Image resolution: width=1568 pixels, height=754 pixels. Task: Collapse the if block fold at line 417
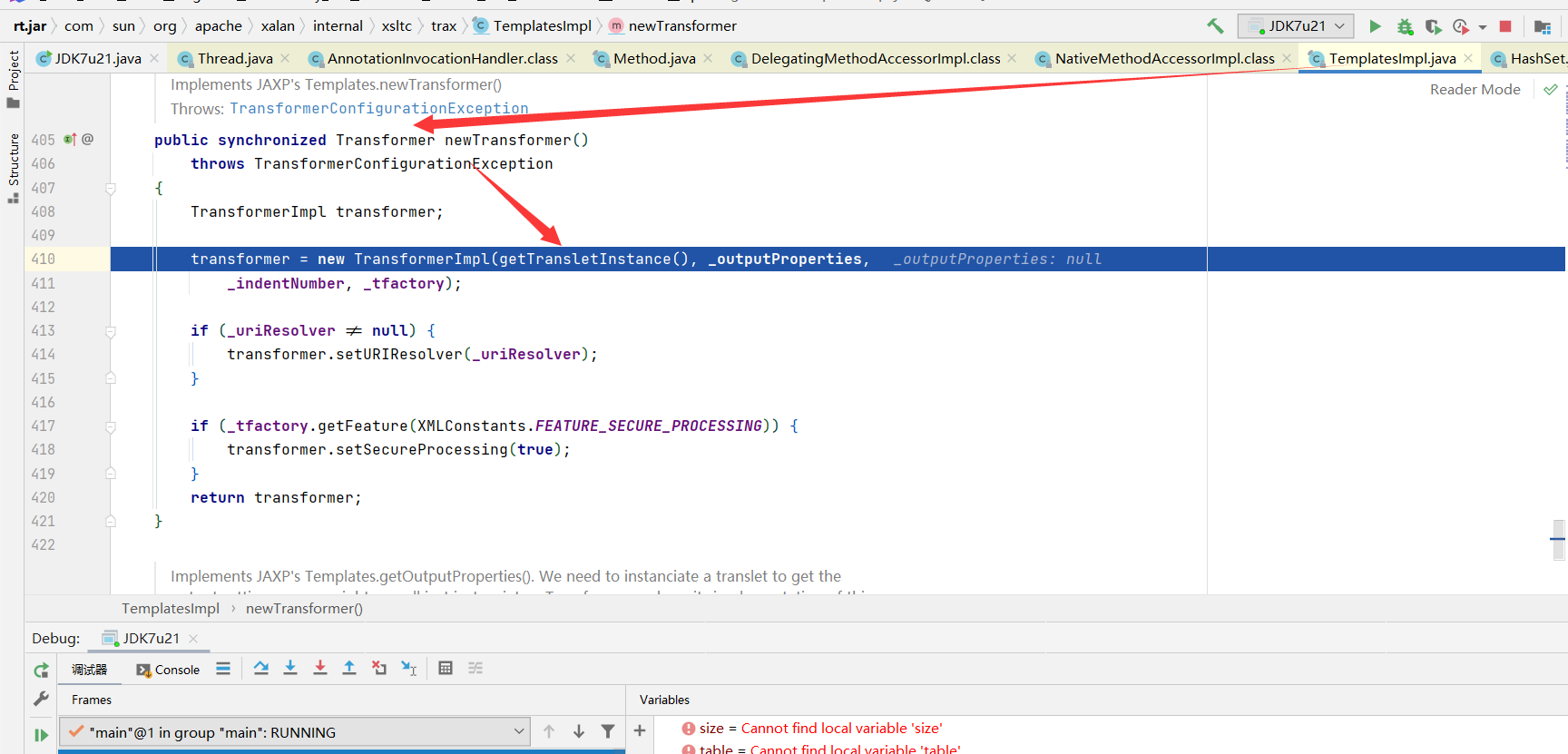coord(111,426)
